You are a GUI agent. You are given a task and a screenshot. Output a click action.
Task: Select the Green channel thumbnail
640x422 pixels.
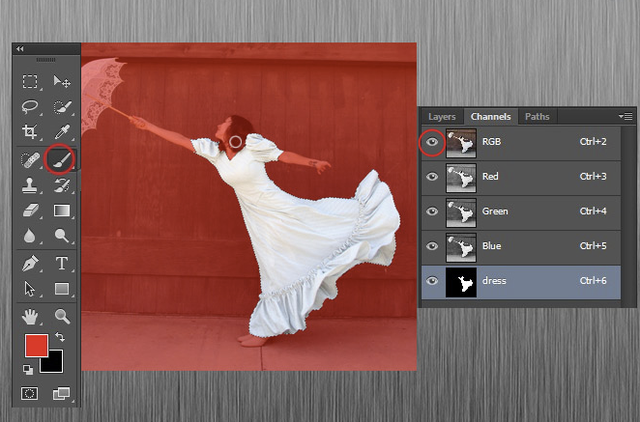pyautogui.click(x=460, y=212)
